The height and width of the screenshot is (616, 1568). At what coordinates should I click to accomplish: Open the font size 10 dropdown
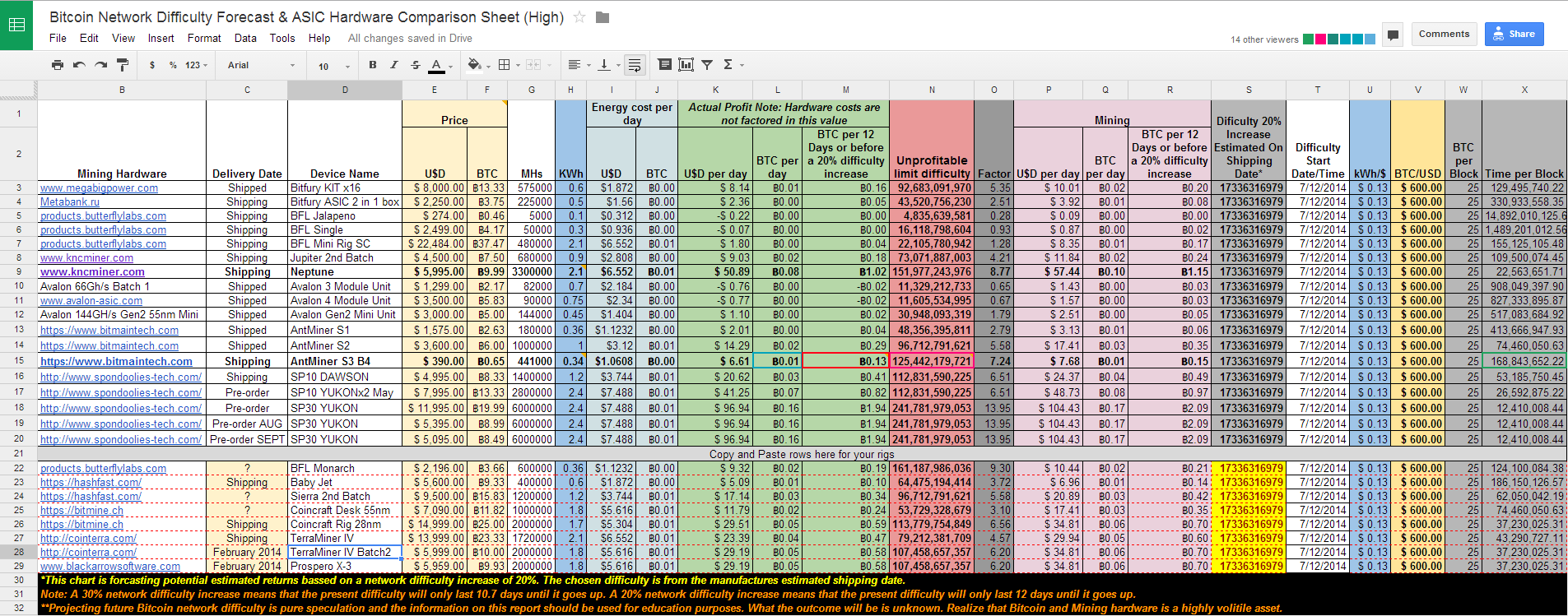tap(333, 66)
